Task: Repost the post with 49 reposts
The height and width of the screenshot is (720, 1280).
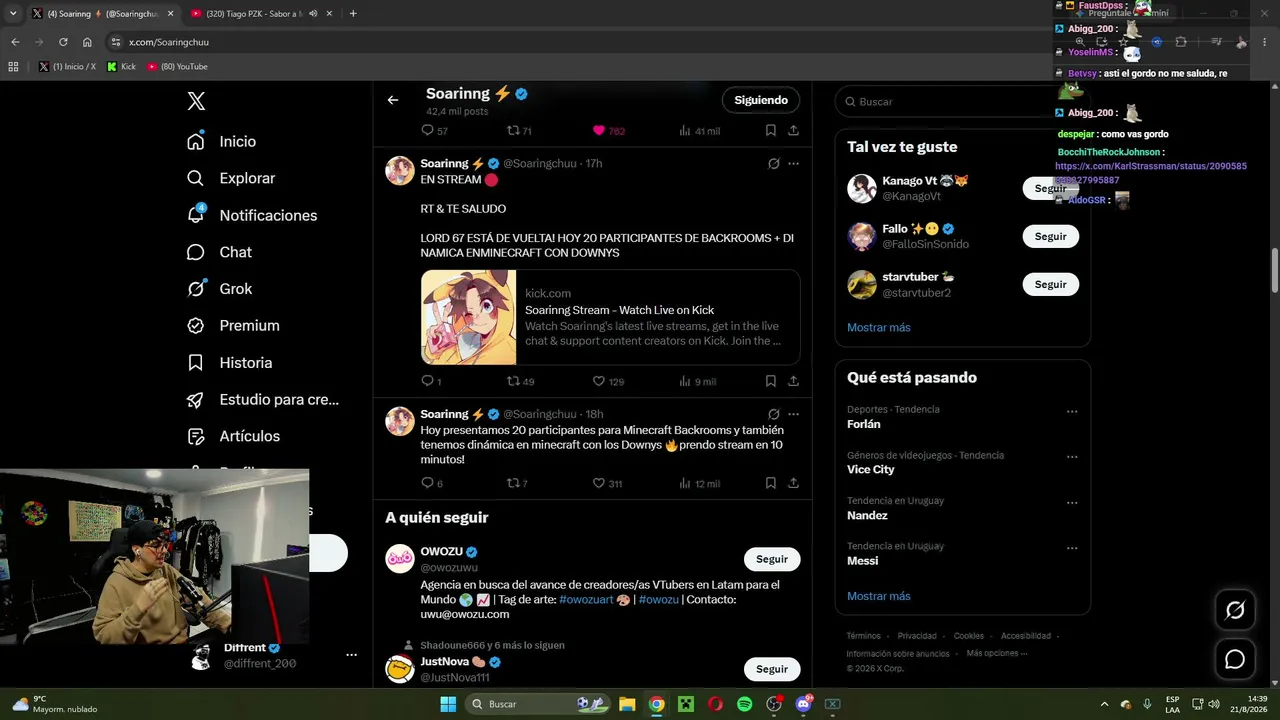Action: pyautogui.click(x=520, y=381)
